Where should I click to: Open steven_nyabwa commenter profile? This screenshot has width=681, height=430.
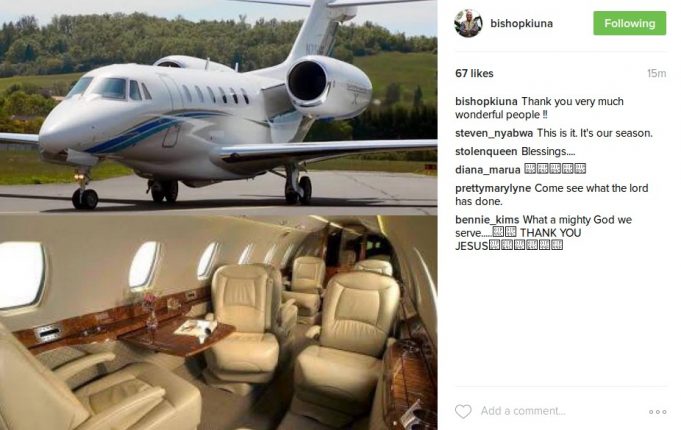[x=494, y=133]
